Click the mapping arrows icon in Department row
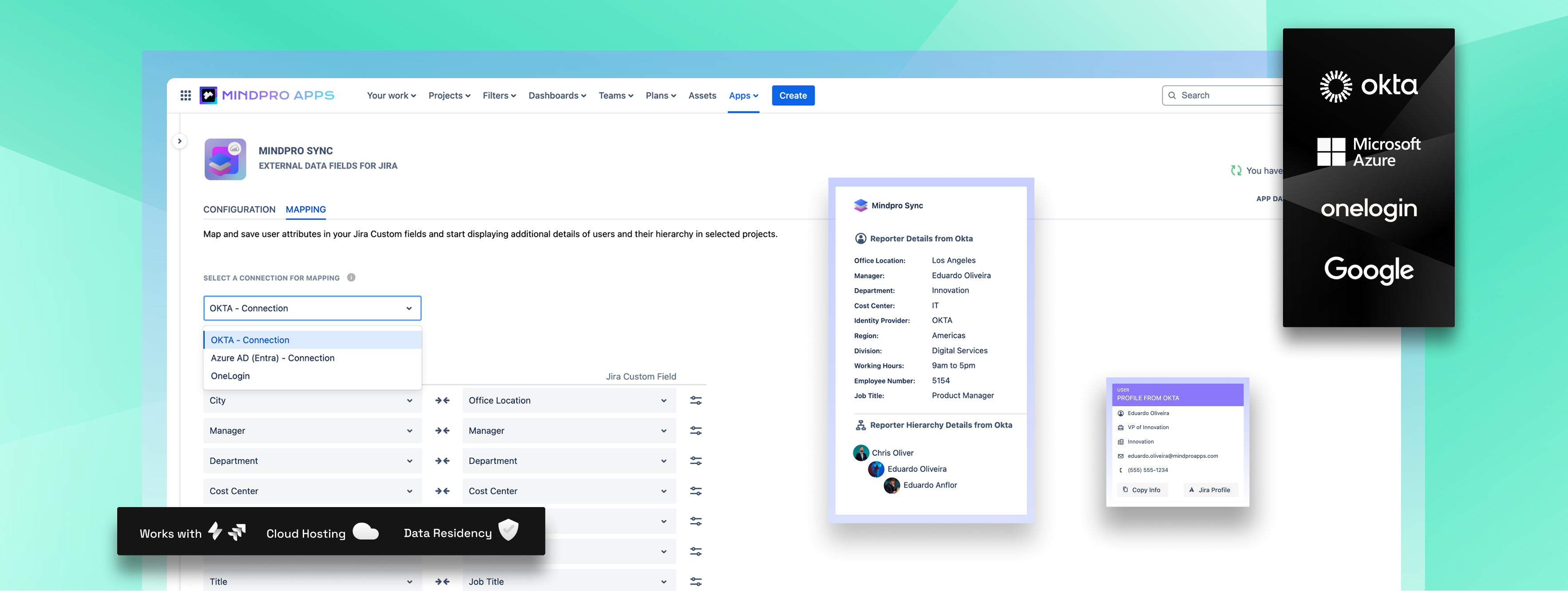The width and height of the screenshot is (1568, 591). point(443,461)
